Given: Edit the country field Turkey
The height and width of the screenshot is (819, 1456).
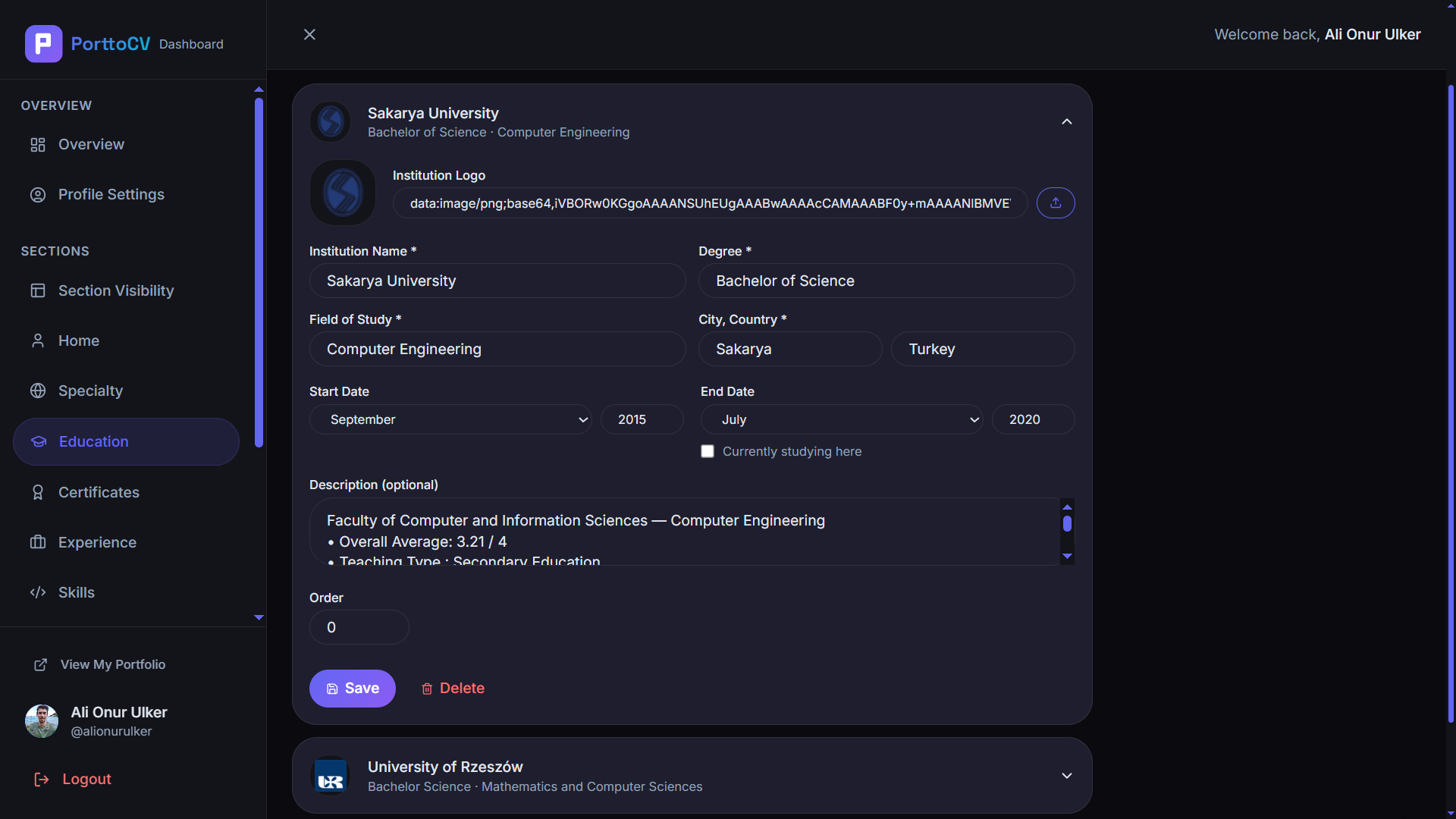Looking at the screenshot, I should click(x=983, y=349).
